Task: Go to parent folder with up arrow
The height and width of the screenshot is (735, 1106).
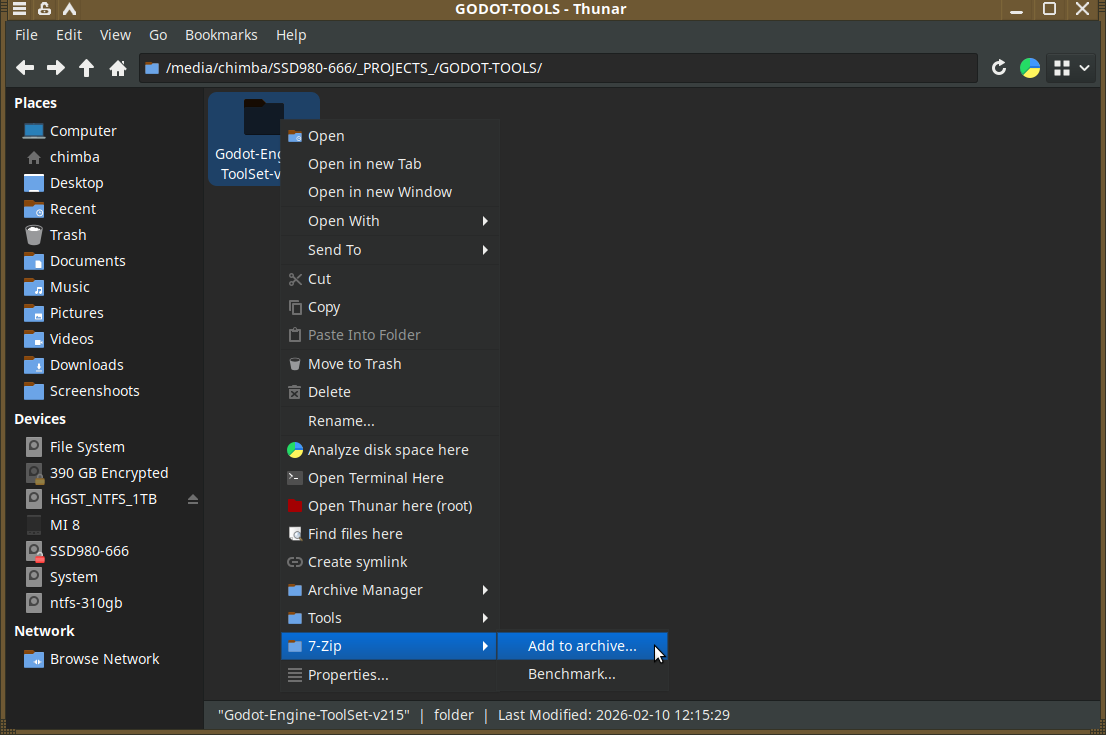Action: (86, 68)
